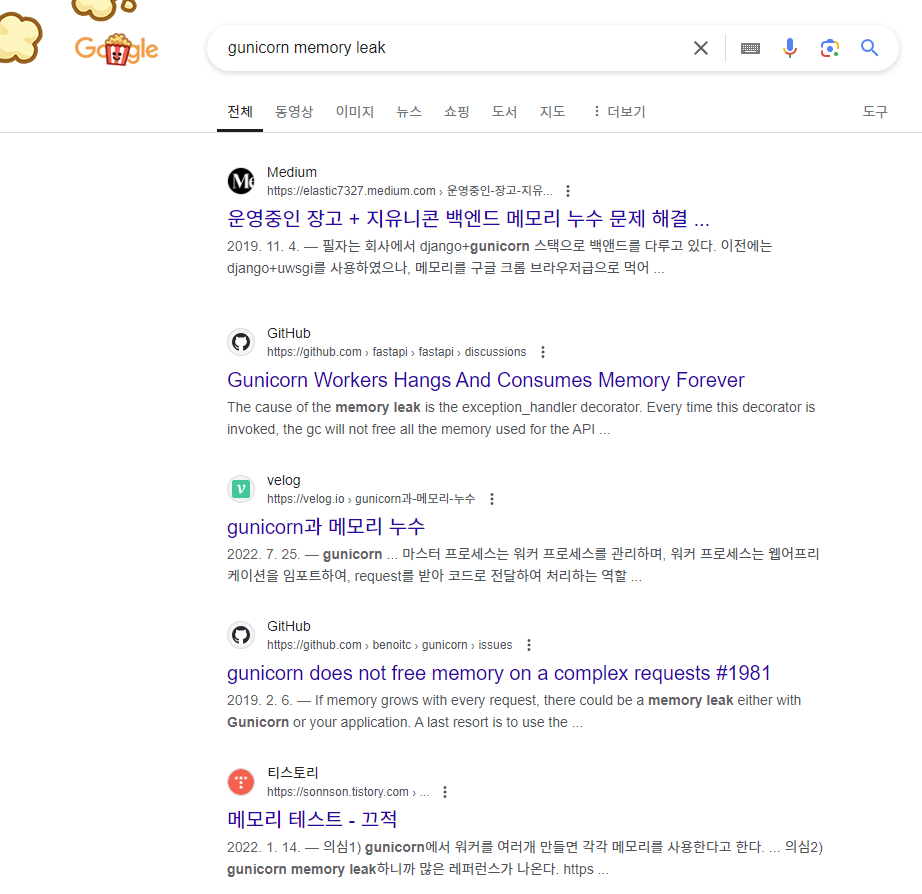Click snippet text starting '2019. 11. 4.'
Viewport: 922px width, 894px height.
point(499,257)
